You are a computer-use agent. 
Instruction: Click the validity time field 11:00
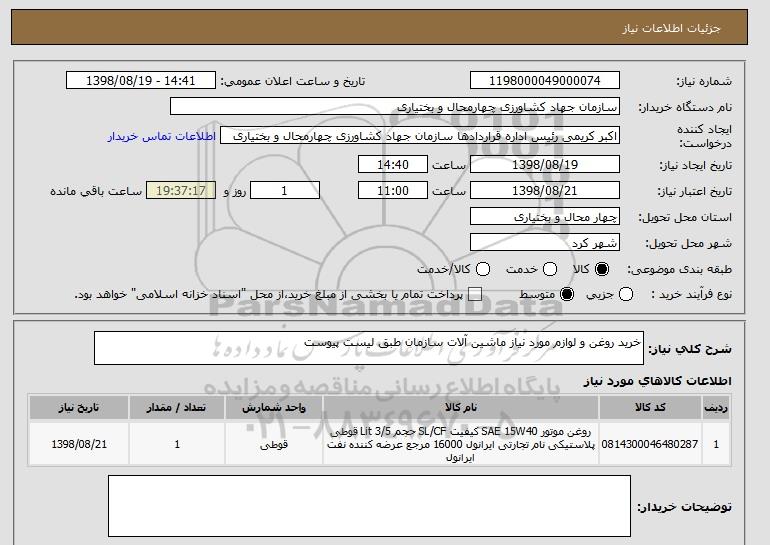click(x=393, y=191)
